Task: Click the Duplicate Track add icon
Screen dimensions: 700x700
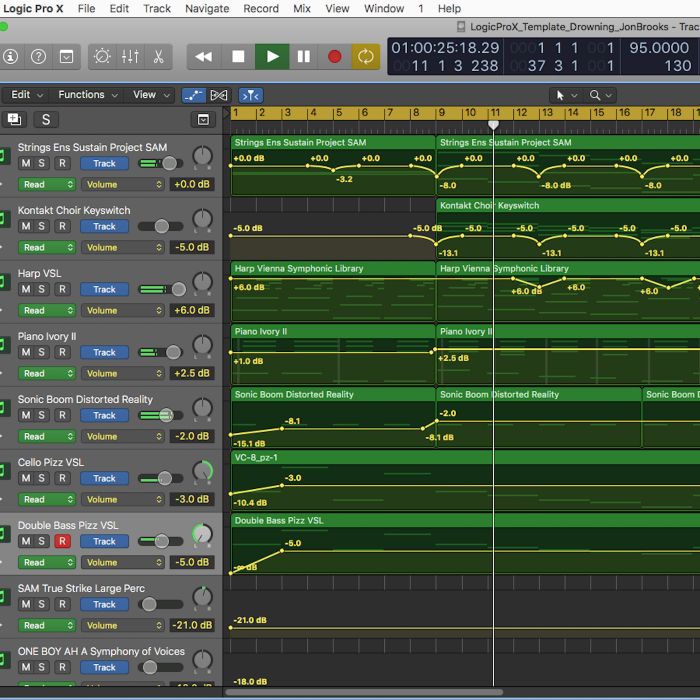Action: 14,119
